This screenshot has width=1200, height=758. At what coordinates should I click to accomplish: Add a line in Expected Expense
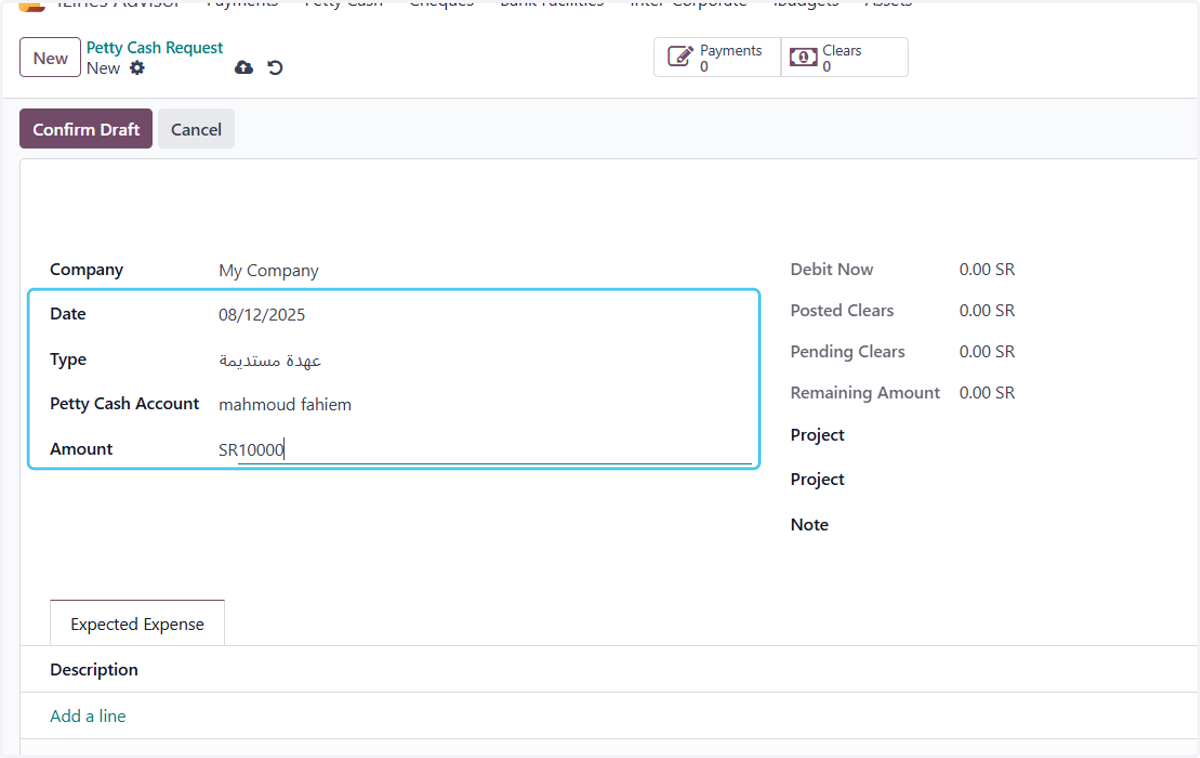point(88,716)
